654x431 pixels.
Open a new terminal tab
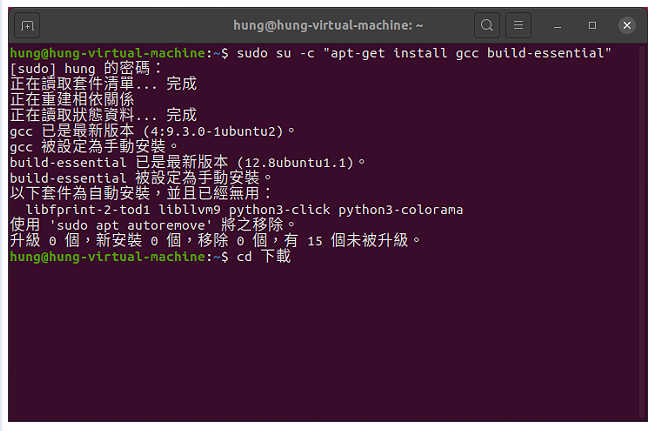(27, 26)
